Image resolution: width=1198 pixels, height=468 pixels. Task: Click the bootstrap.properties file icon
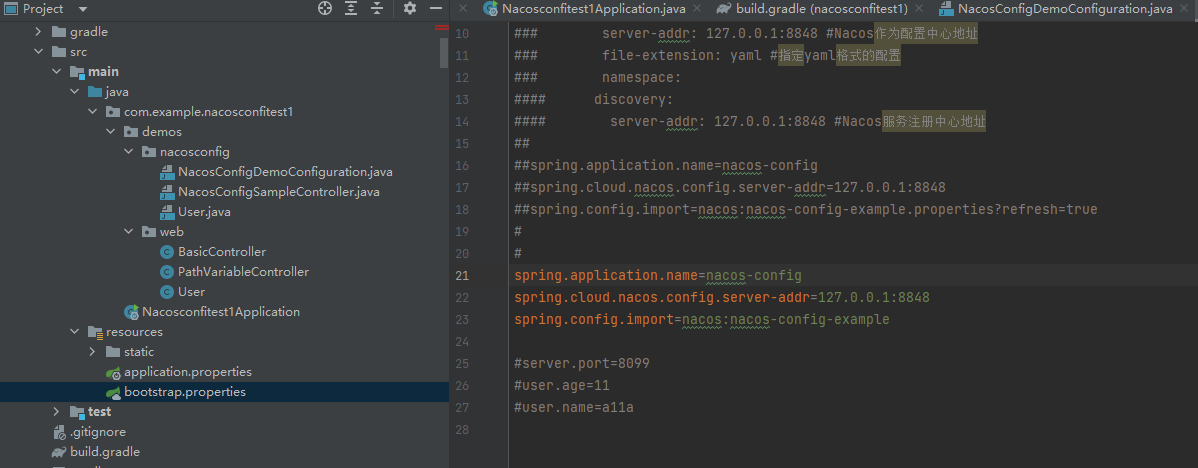[113, 392]
